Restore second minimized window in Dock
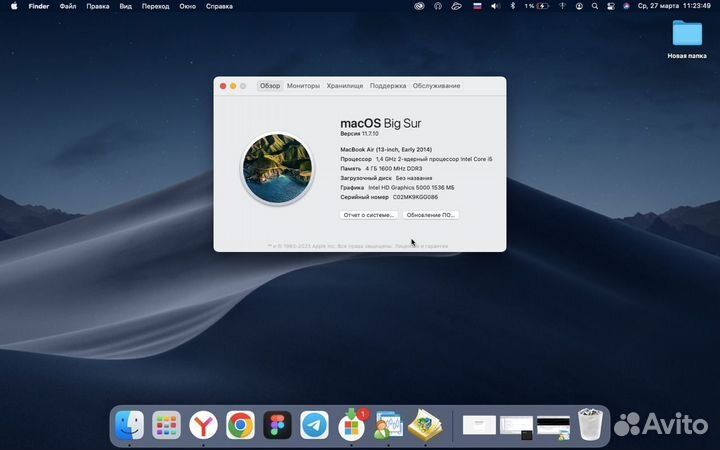Viewport: 720px width, 450px height. pyautogui.click(x=517, y=427)
